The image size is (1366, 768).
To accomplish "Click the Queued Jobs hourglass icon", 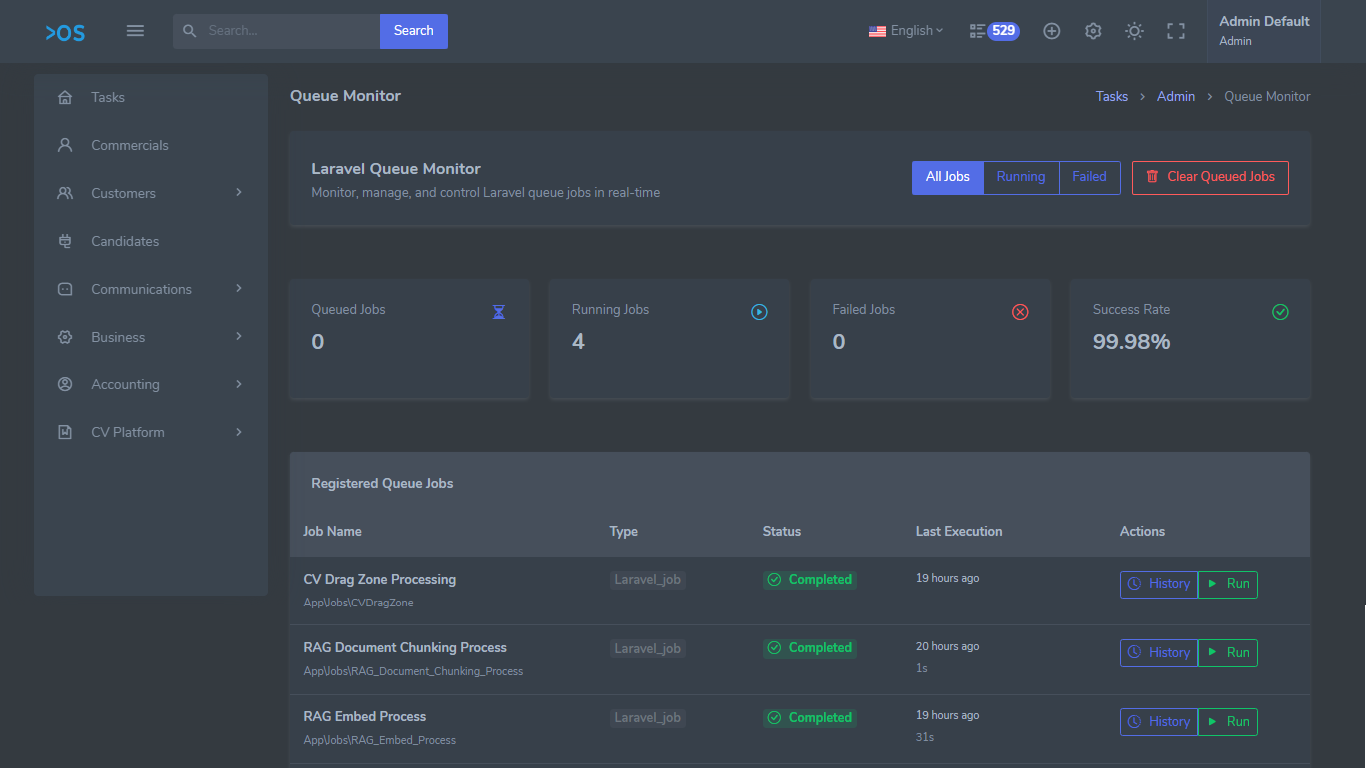I will [499, 312].
